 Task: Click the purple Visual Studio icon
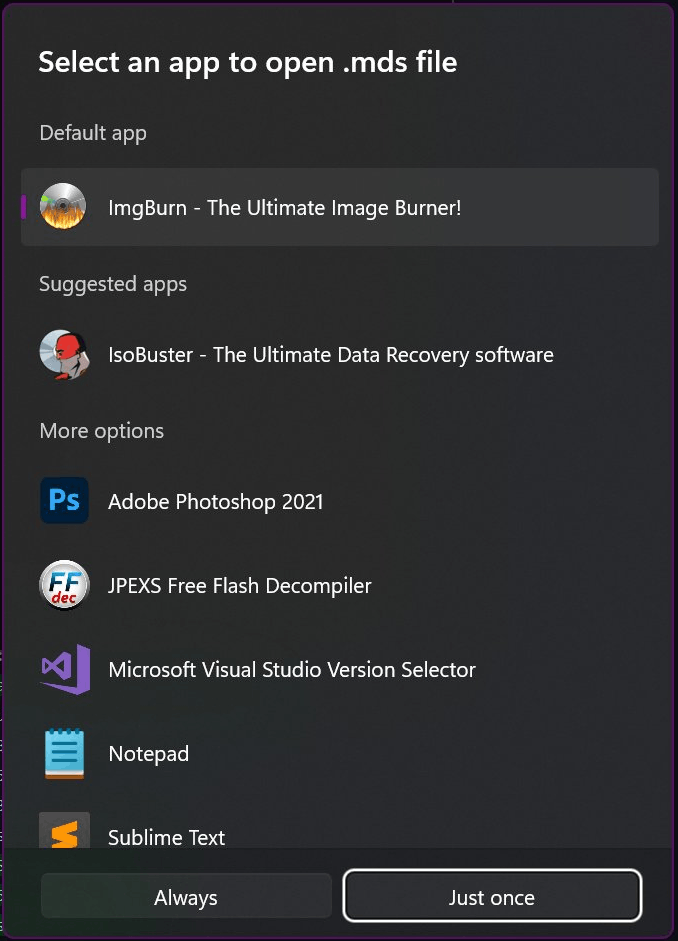coord(65,669)
